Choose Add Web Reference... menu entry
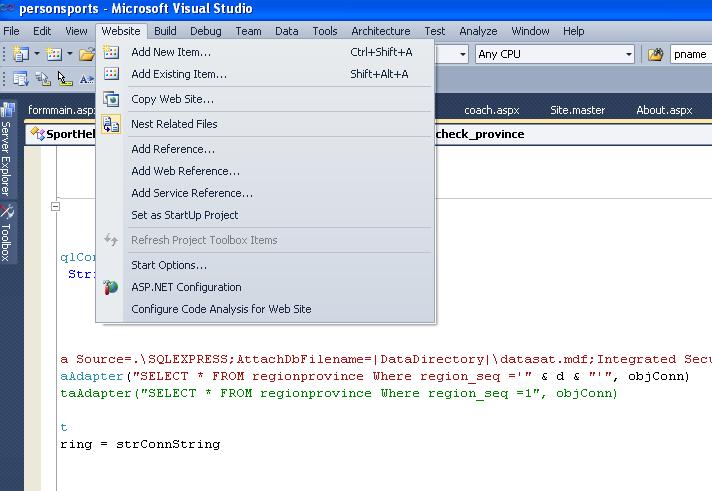The image size is (712, 491). [266, 171]
